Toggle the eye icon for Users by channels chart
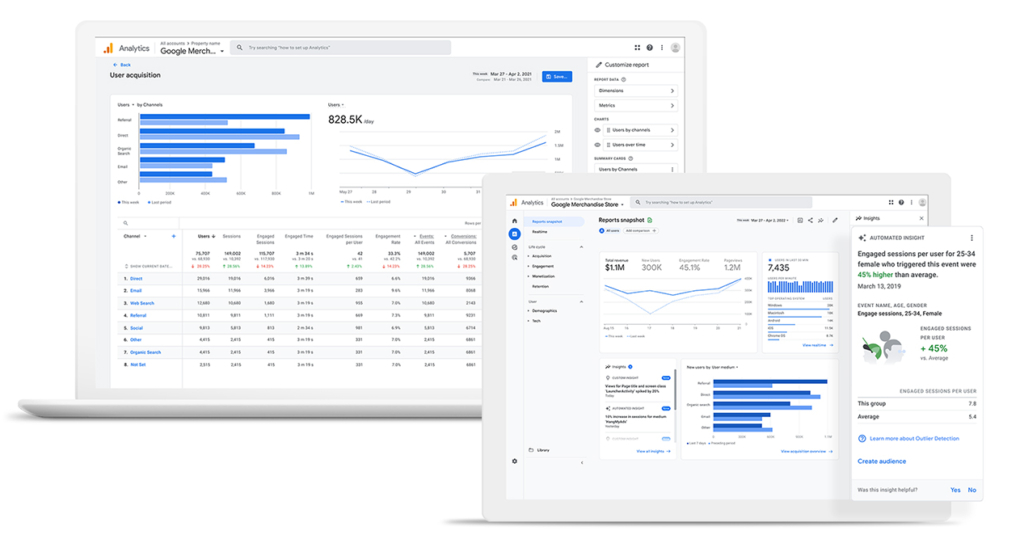Image resolution: width=1024 pixels, height=535 pixels. click(598, 130)
